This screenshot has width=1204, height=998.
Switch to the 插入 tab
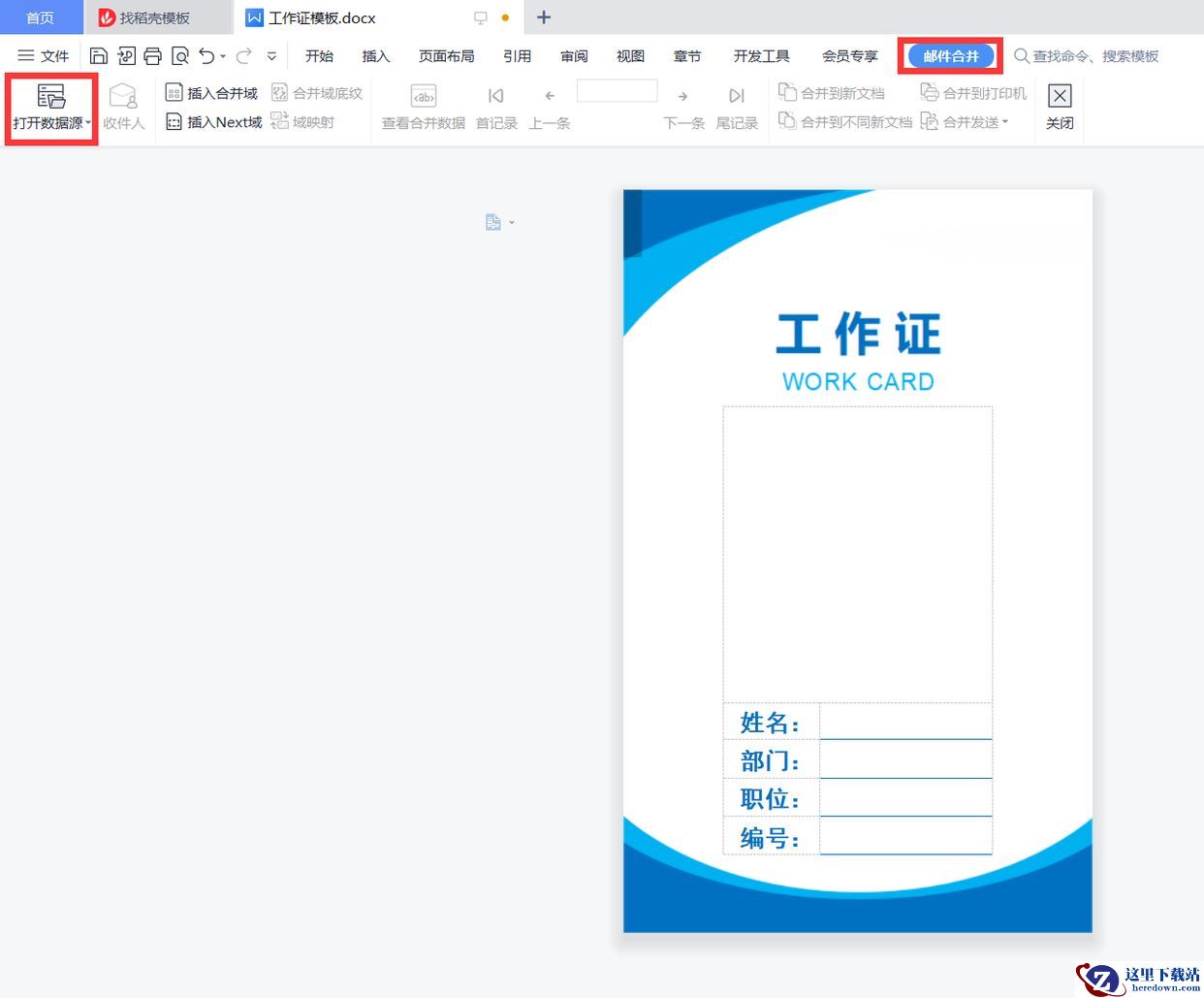(x=376, y=56)
